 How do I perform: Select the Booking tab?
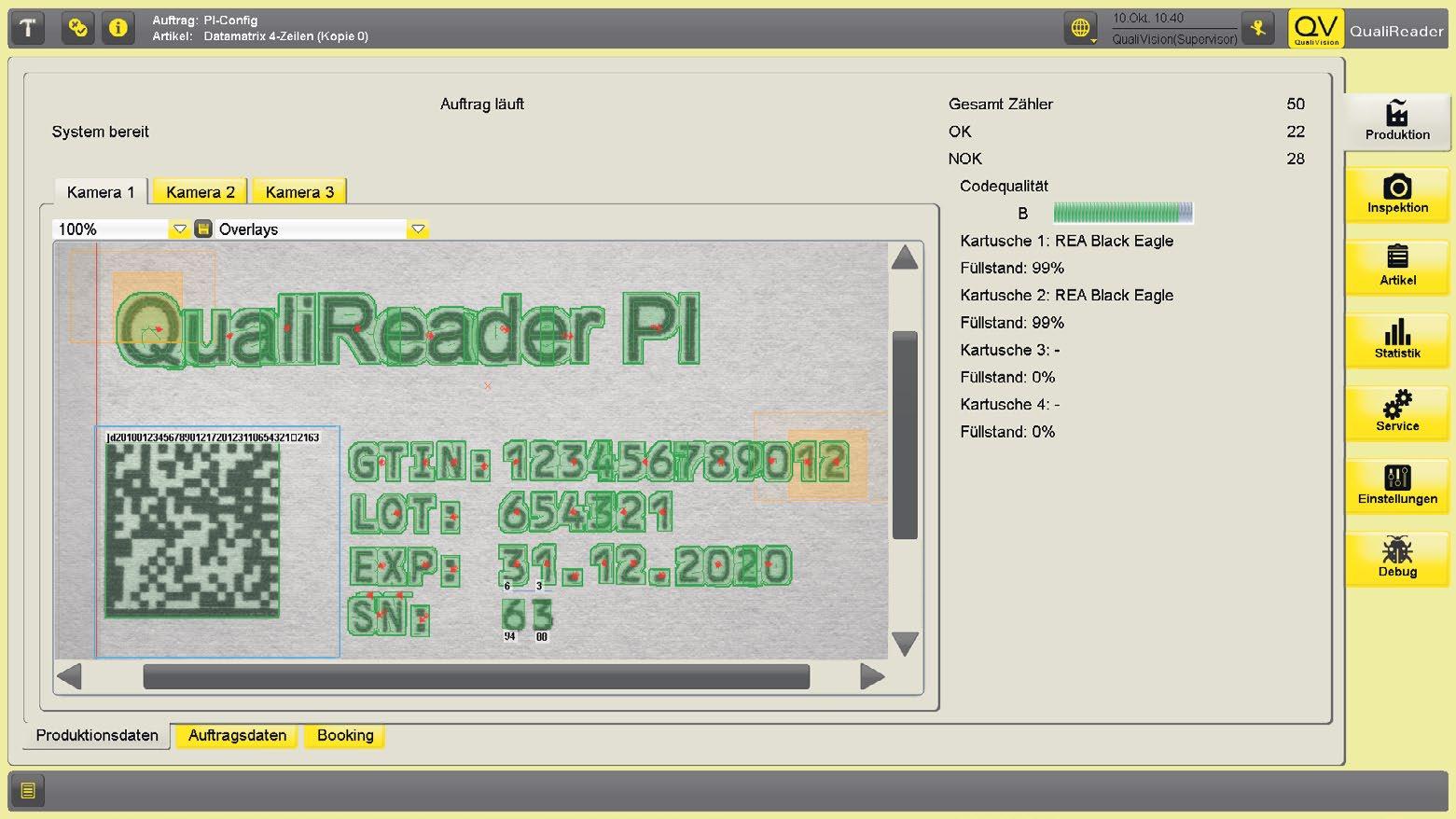(x=345, y=735)
